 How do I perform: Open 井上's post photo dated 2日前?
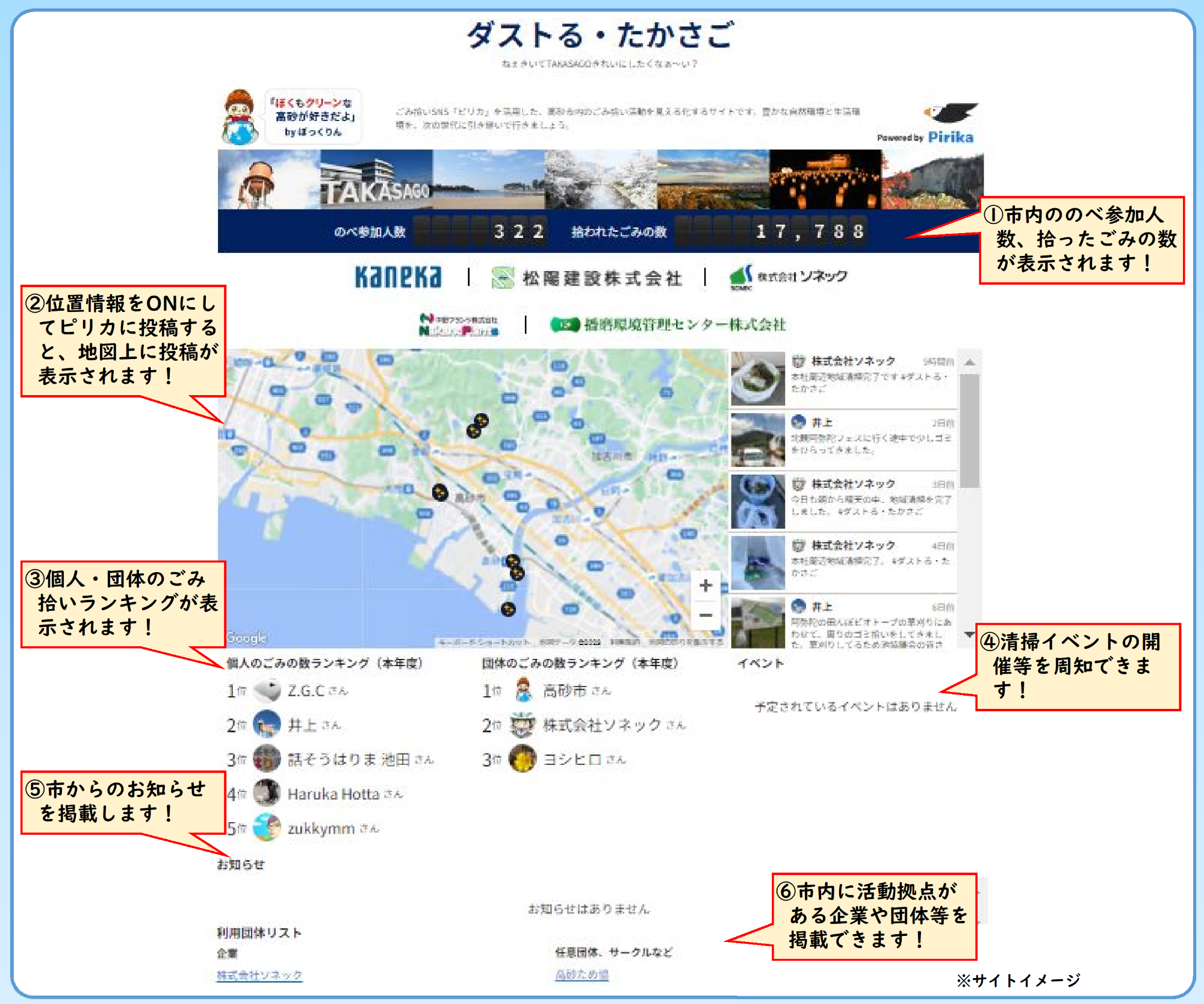758,440
